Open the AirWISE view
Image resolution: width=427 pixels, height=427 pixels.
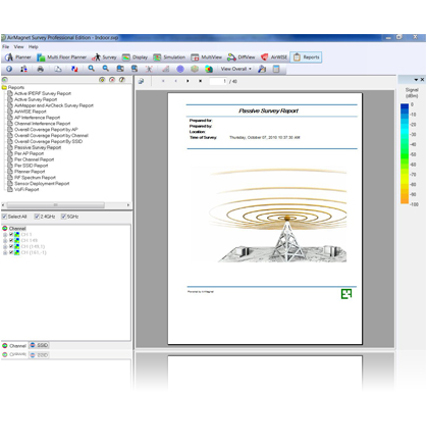coord(274,57)
